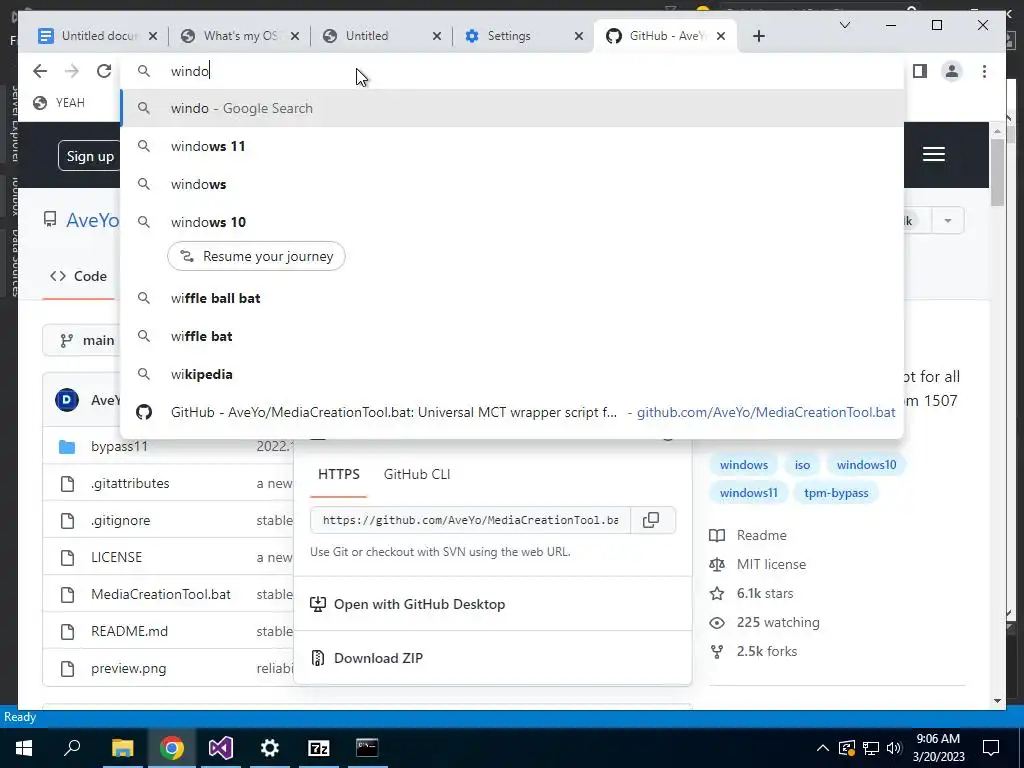1024x768 pixels.
Task: Switch to the Untitled tab
Action: [x=382, y=36]
